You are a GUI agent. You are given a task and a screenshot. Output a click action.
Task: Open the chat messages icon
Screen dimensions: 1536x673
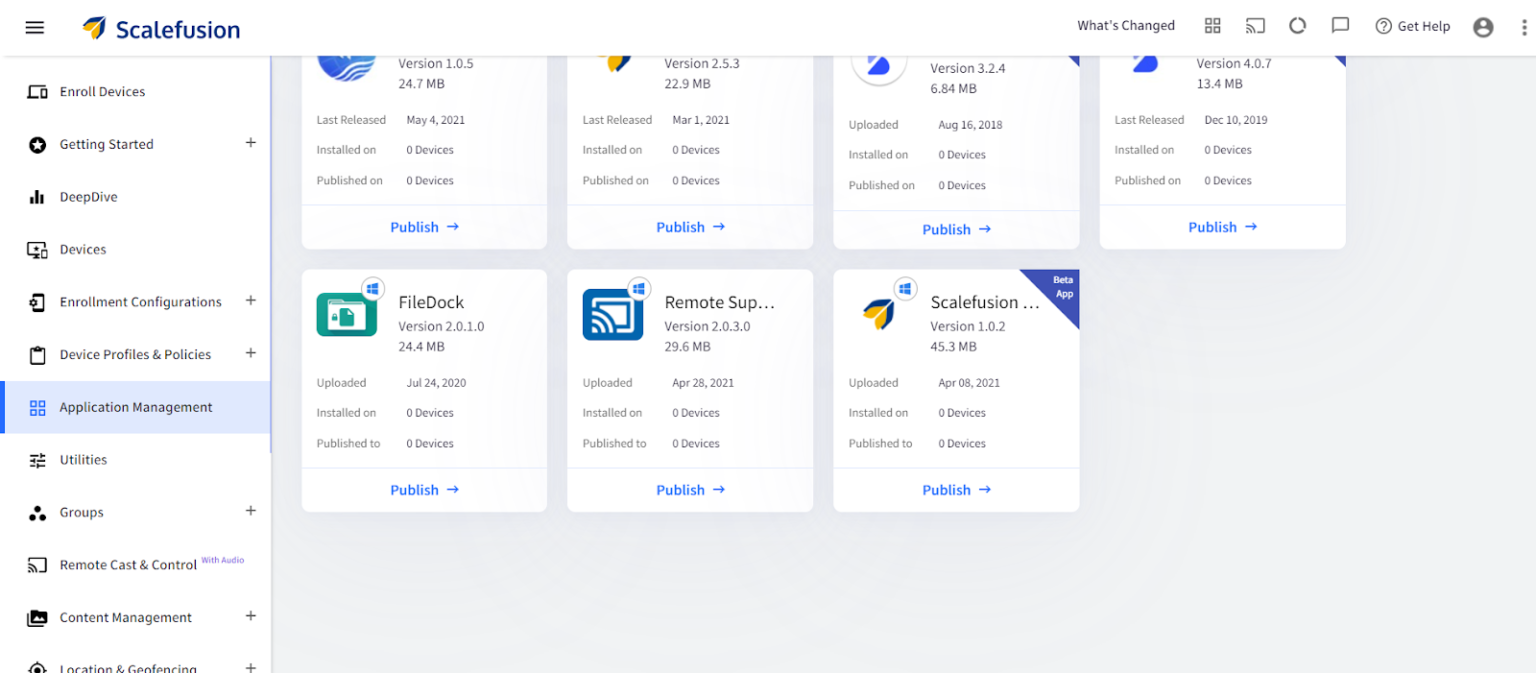coord(1340,26)
